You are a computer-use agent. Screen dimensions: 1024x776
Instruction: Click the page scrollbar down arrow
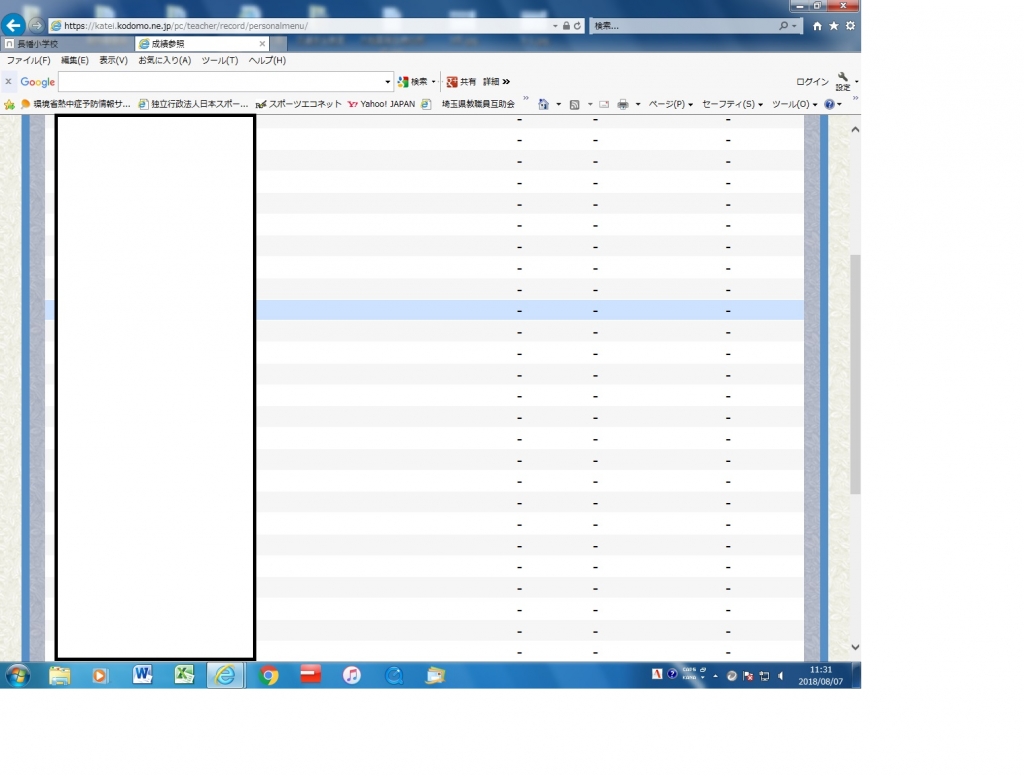(x=855, y=647)
